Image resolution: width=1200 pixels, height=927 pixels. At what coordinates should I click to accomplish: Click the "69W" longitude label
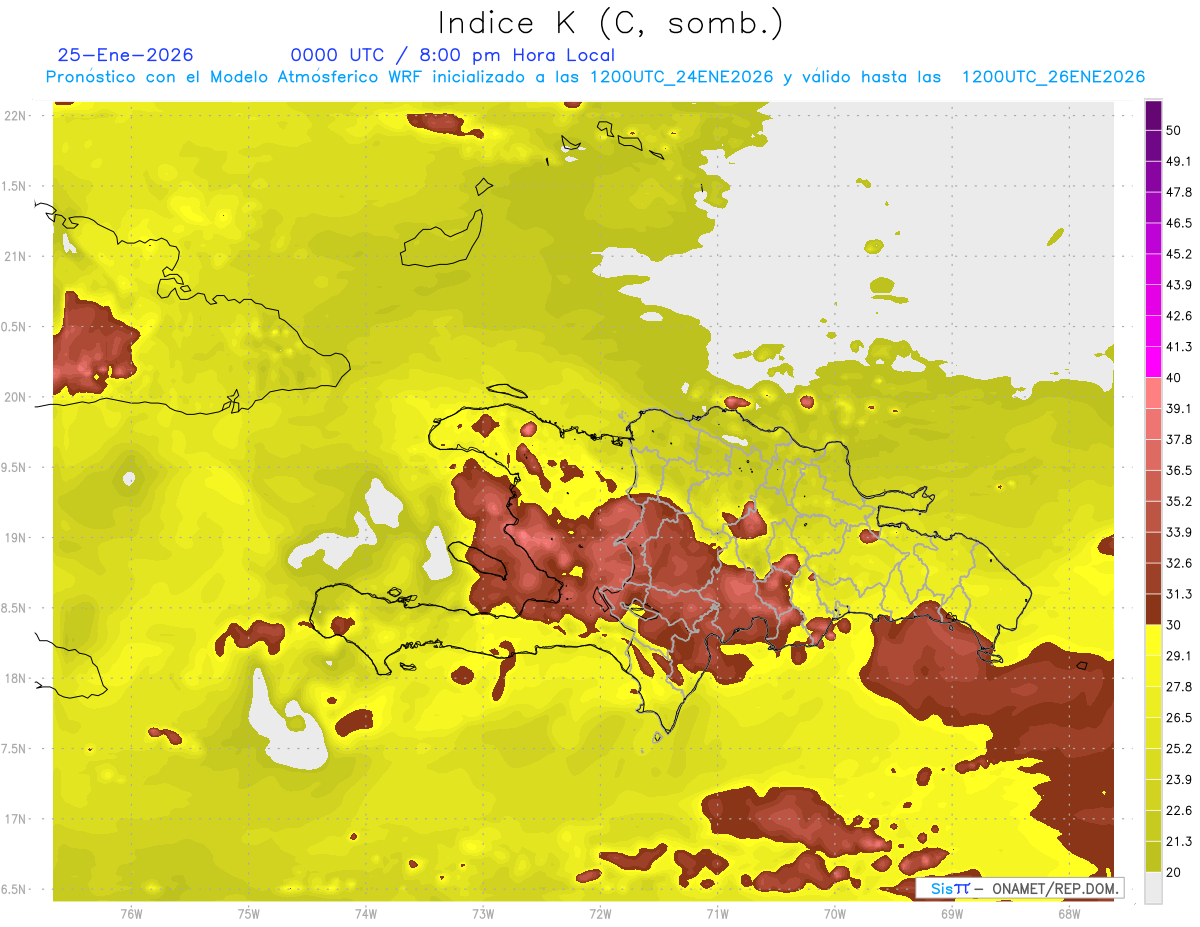pyautogui.click(x=952, y=913)
